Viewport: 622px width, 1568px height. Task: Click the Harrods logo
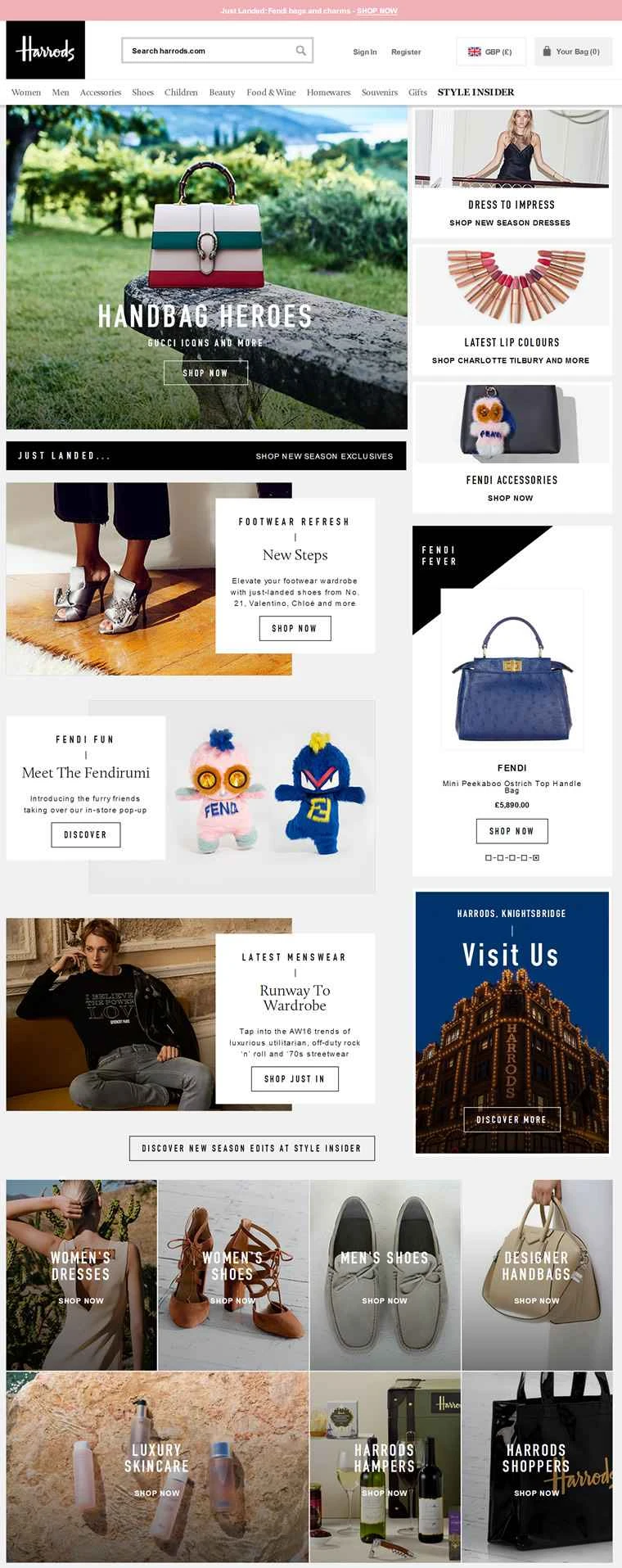(x=46, y=50)
